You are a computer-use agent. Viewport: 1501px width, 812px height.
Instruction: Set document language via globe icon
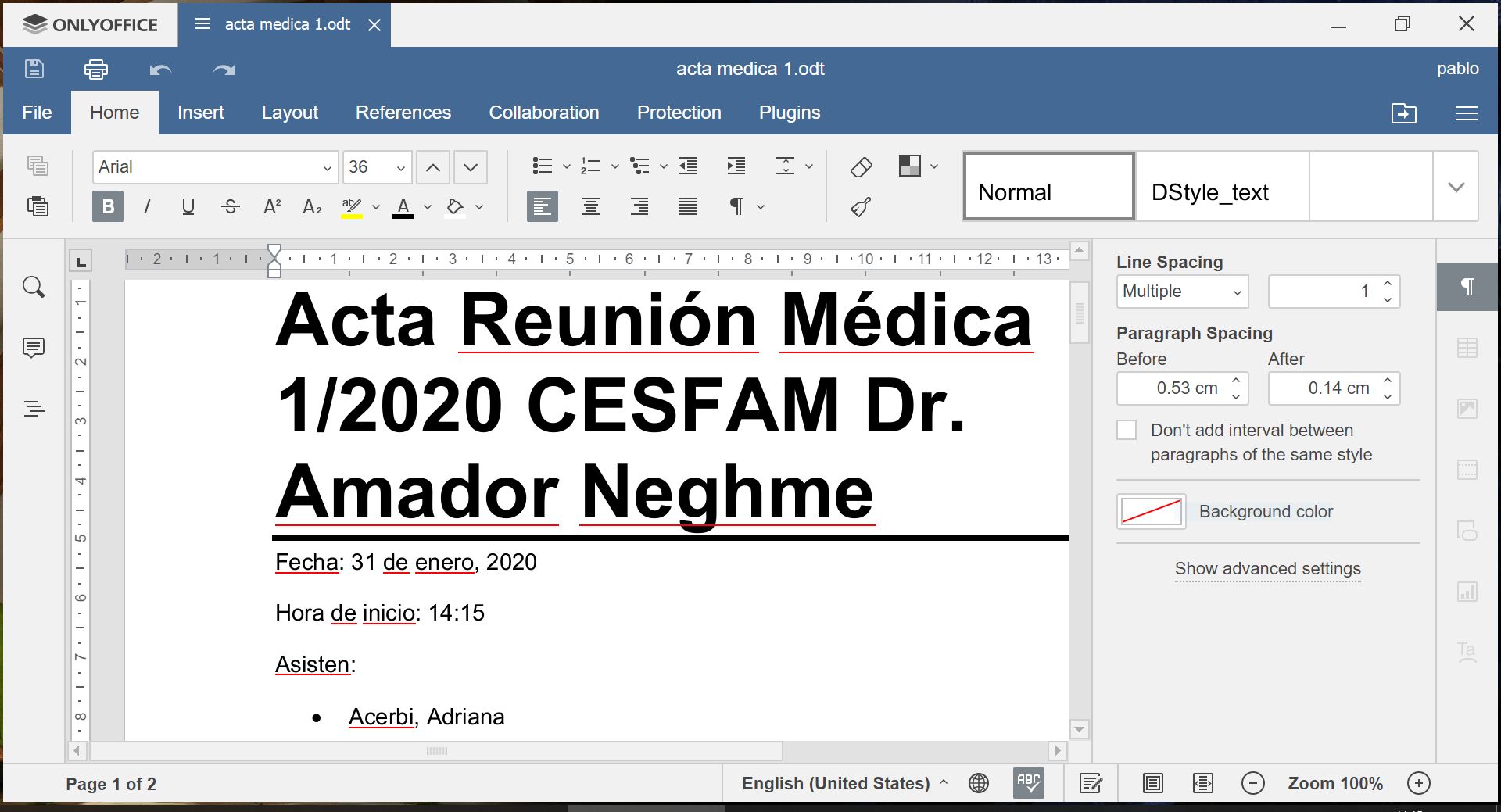point(979,783)
